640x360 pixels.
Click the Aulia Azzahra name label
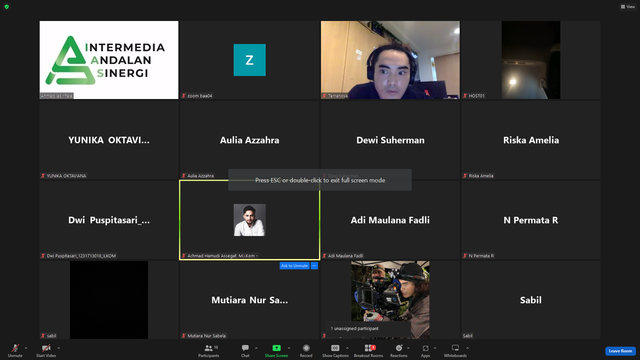[x=200, y=176]
